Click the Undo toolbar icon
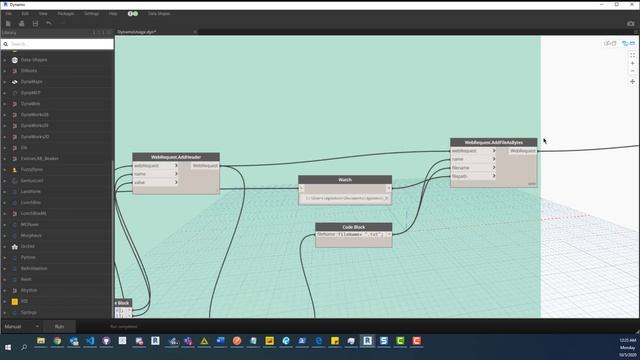 click(x=49, y=24)
